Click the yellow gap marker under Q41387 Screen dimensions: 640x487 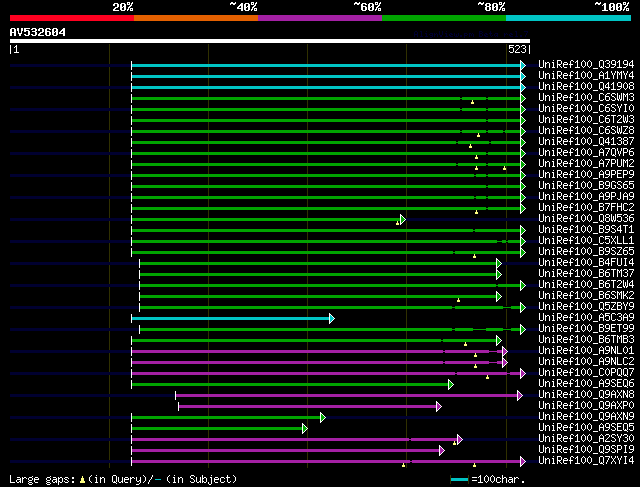coord(470,146)
